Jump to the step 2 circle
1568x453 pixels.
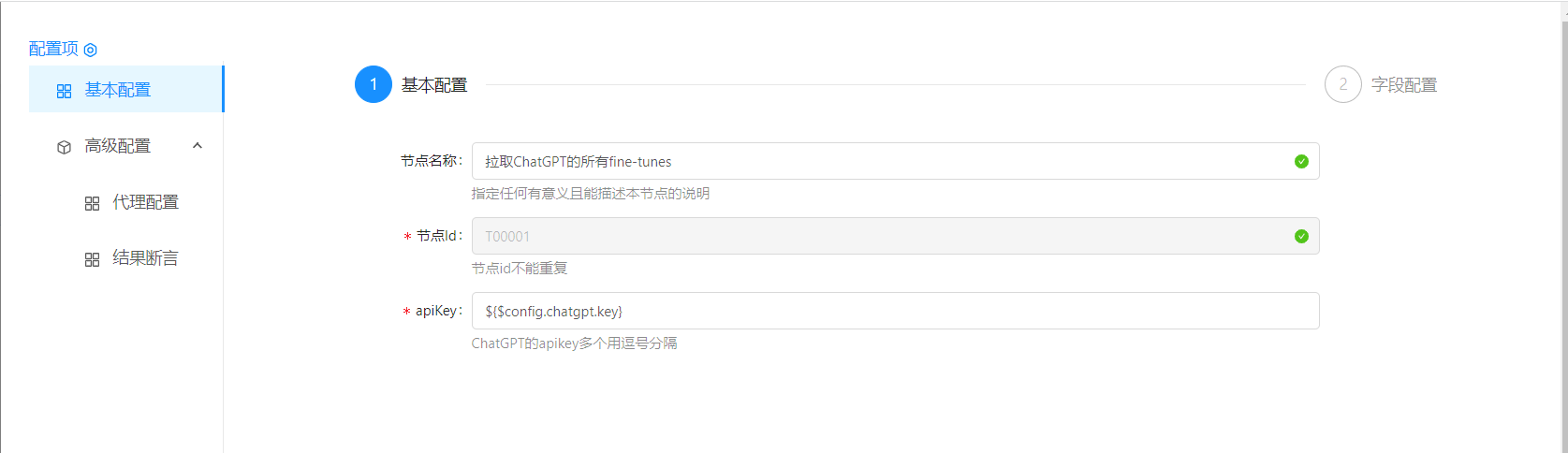pyautogui.click(x=1342, y=85)
